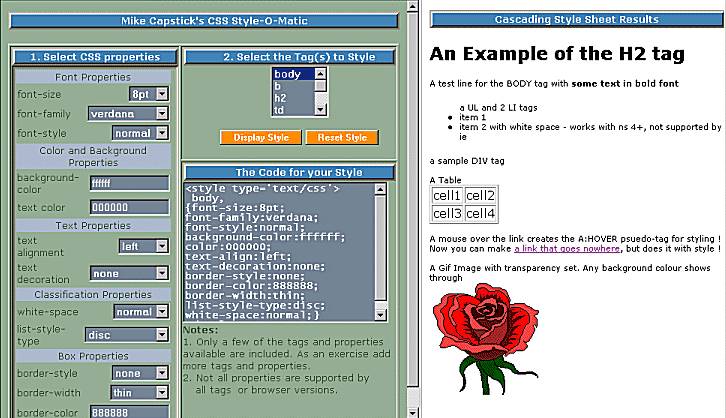Select the td tag in the list
Screen dimensions: 726x418
294,110
